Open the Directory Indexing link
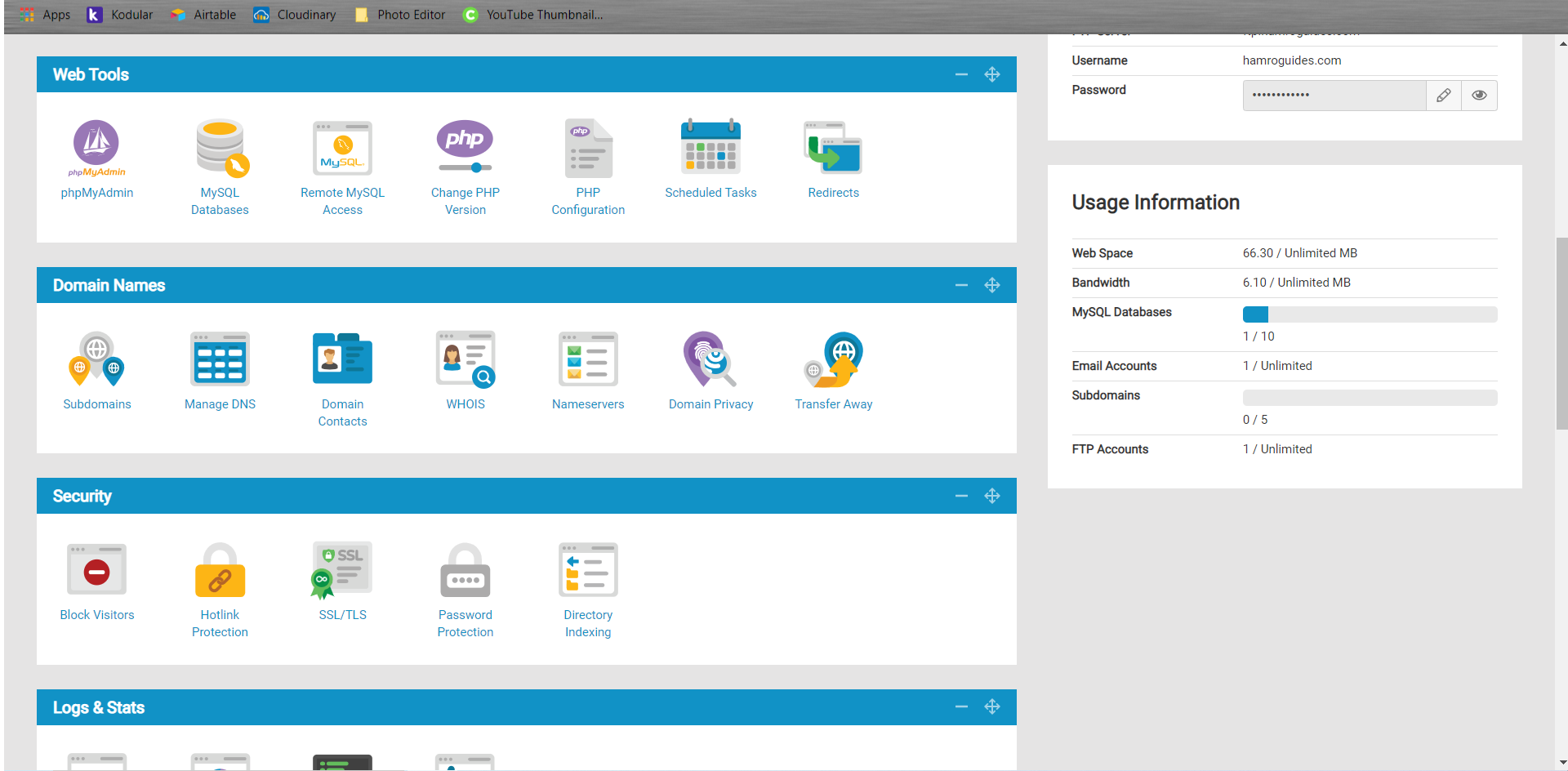Viewport: 1568px width, 771px height. click(x=588, y=623)
